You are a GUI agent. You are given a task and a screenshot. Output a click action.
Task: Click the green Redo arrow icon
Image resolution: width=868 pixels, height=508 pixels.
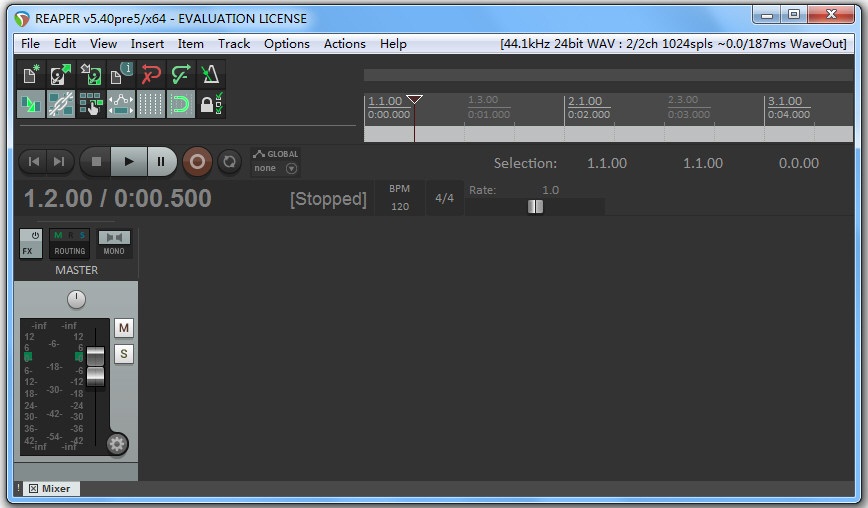(180, 74)
